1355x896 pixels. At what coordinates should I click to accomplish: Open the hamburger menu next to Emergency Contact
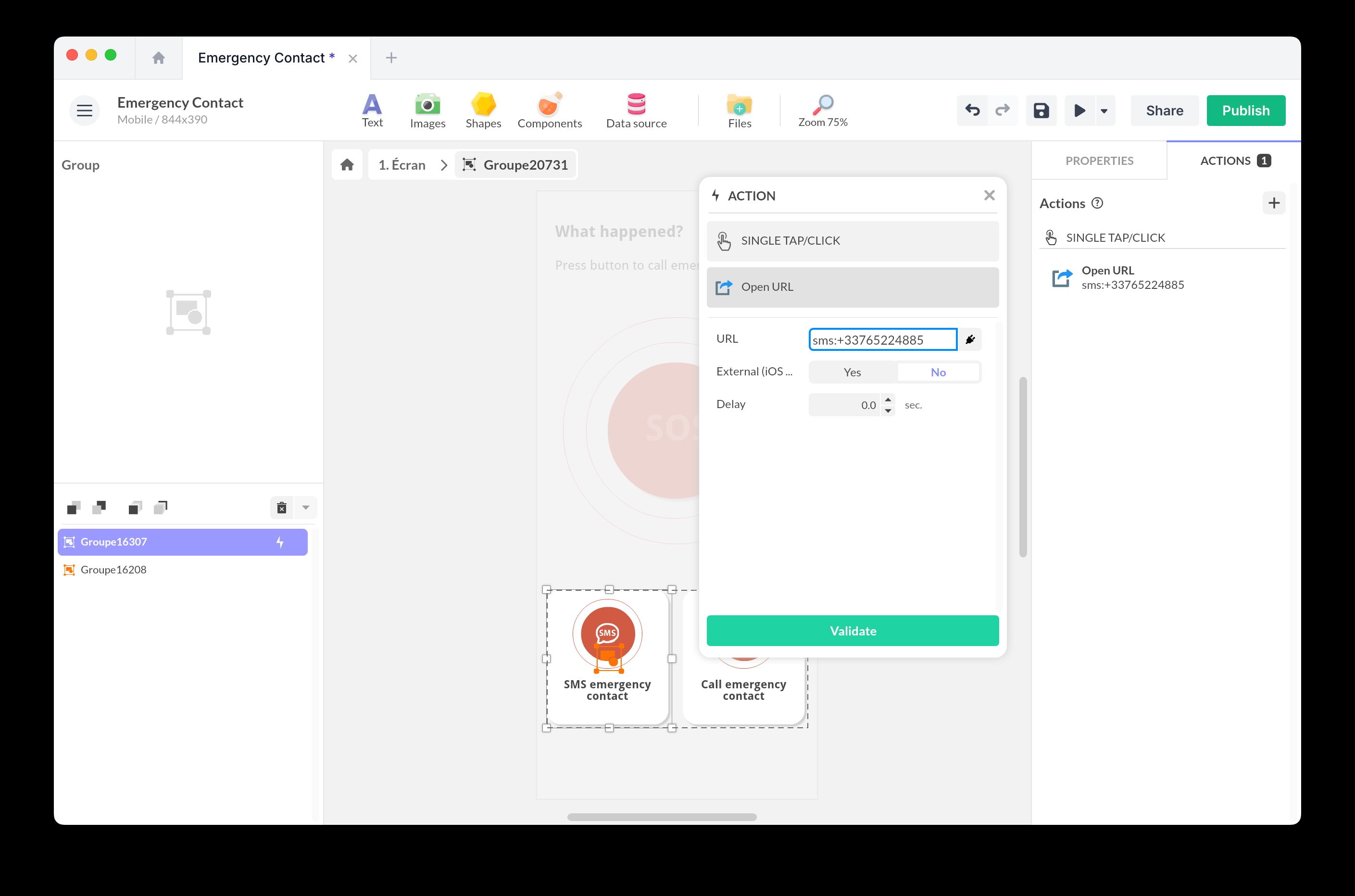coord(84,110)
